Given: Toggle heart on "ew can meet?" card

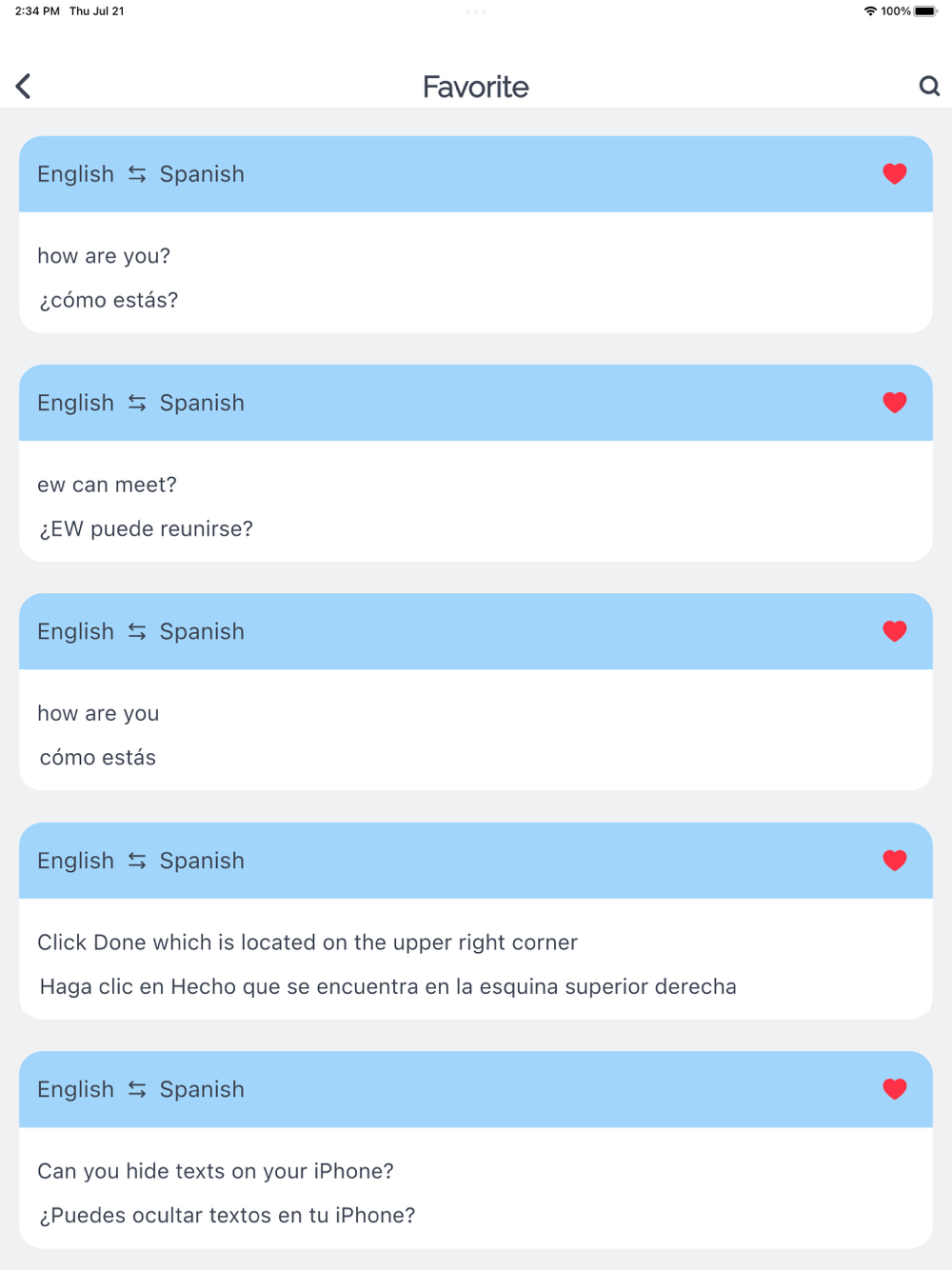Looking at the screenshot, I should (x=894, y=403).
